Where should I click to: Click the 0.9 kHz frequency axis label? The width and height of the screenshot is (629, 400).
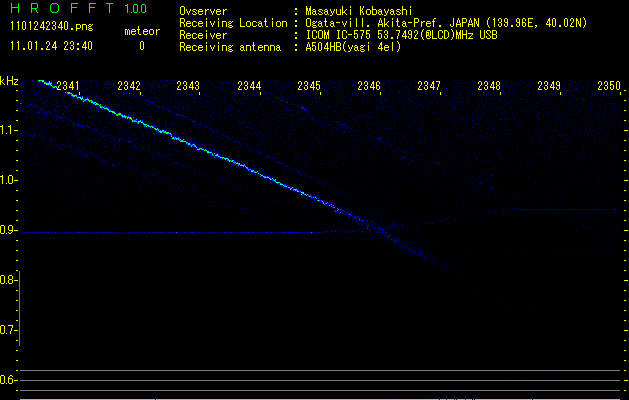pyautogui.click(x=8, y=230)
